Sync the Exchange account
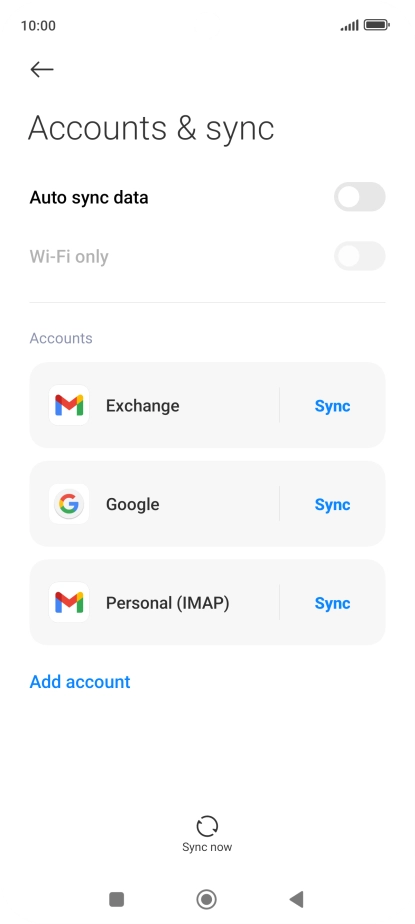This screenshot has width=415, height=924. (x=332, y=406)
